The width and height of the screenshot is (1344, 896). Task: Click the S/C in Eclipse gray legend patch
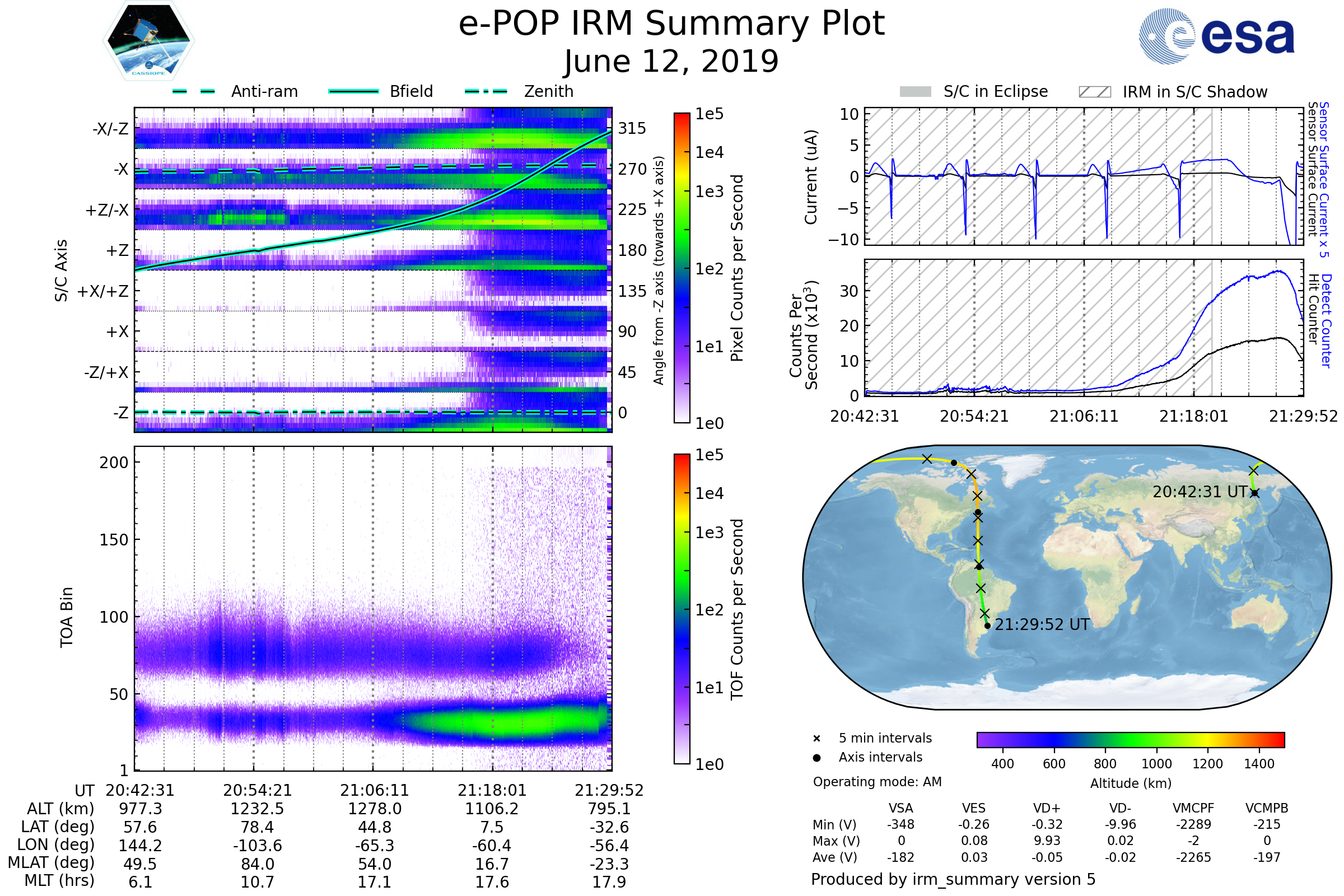[x=915, y=92]
